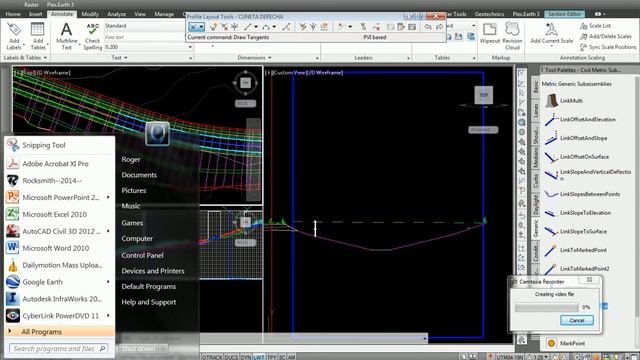640x360 pixels.
Task: Run Check Spelling from the ribbon
Action: [93, 36]
